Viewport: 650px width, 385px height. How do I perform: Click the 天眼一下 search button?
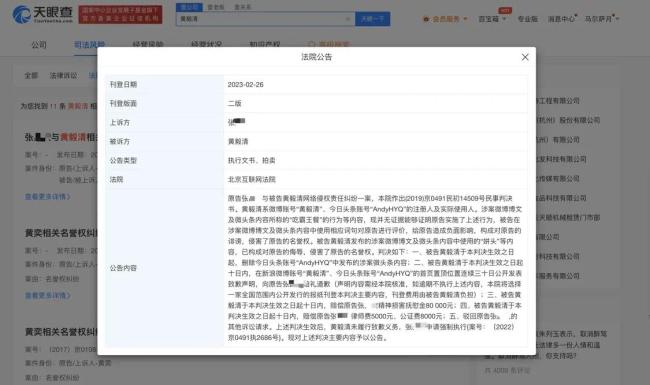(372, 19)
